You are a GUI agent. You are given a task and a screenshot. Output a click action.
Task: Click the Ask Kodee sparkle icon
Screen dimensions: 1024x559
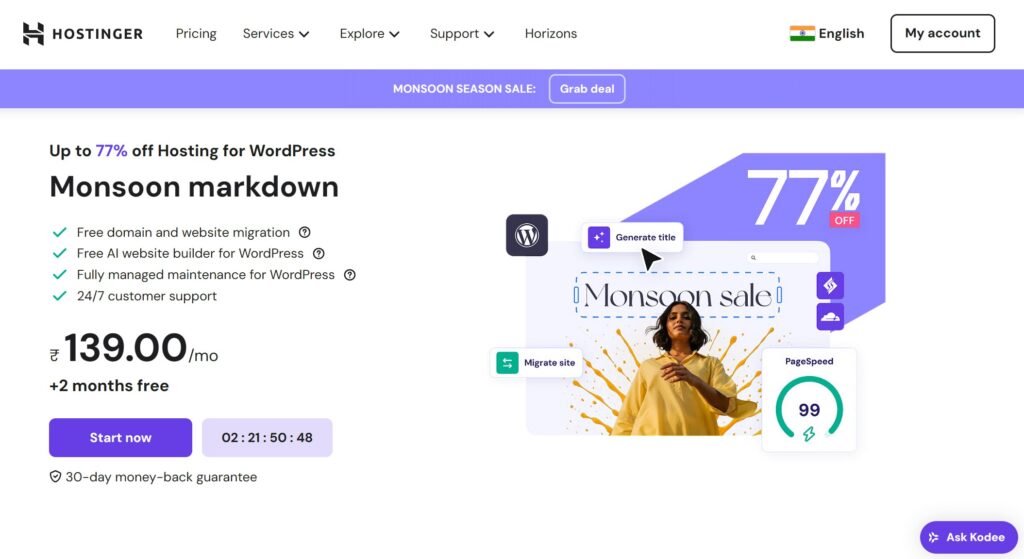click(934, 537)
